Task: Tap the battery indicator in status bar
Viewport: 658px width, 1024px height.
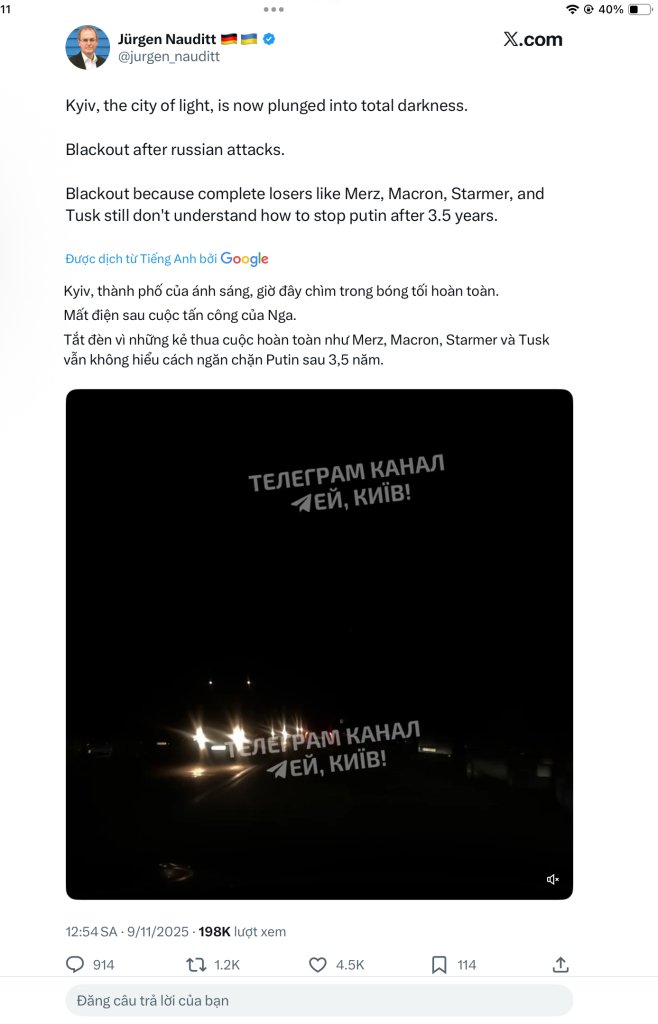Action: (638, 9)
